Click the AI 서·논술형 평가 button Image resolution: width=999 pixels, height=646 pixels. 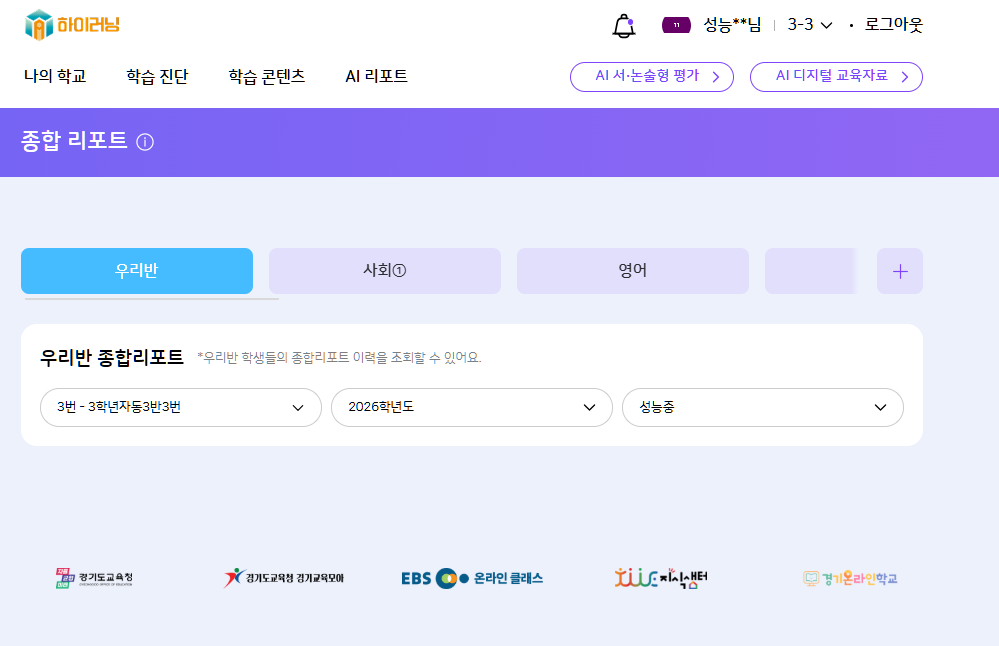(651, 76)
